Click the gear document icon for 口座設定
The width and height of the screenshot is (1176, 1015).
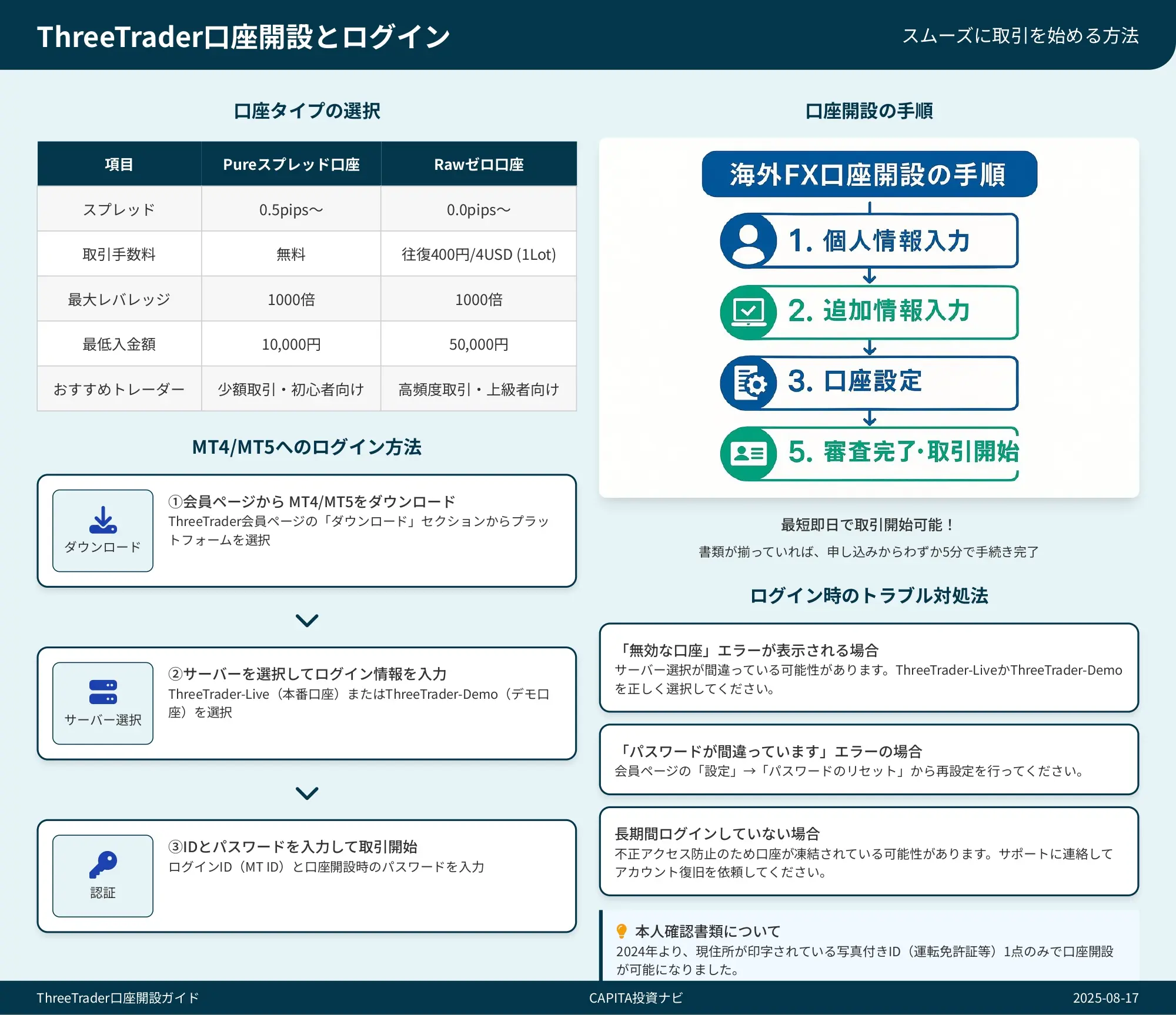(748, 383)
